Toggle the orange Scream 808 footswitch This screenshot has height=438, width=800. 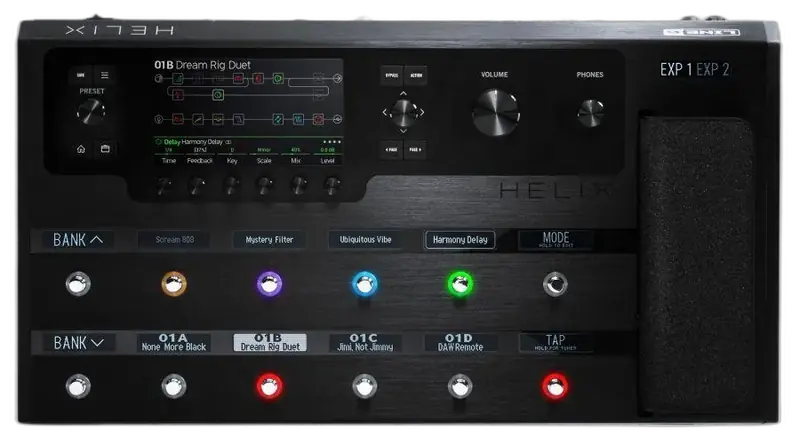pos(174,284)
